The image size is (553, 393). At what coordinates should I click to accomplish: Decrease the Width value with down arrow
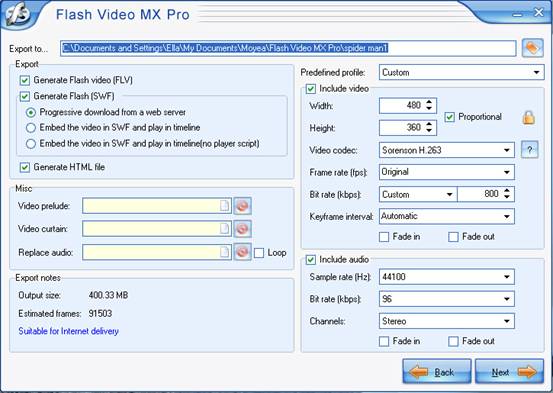(x=429, y=108)
